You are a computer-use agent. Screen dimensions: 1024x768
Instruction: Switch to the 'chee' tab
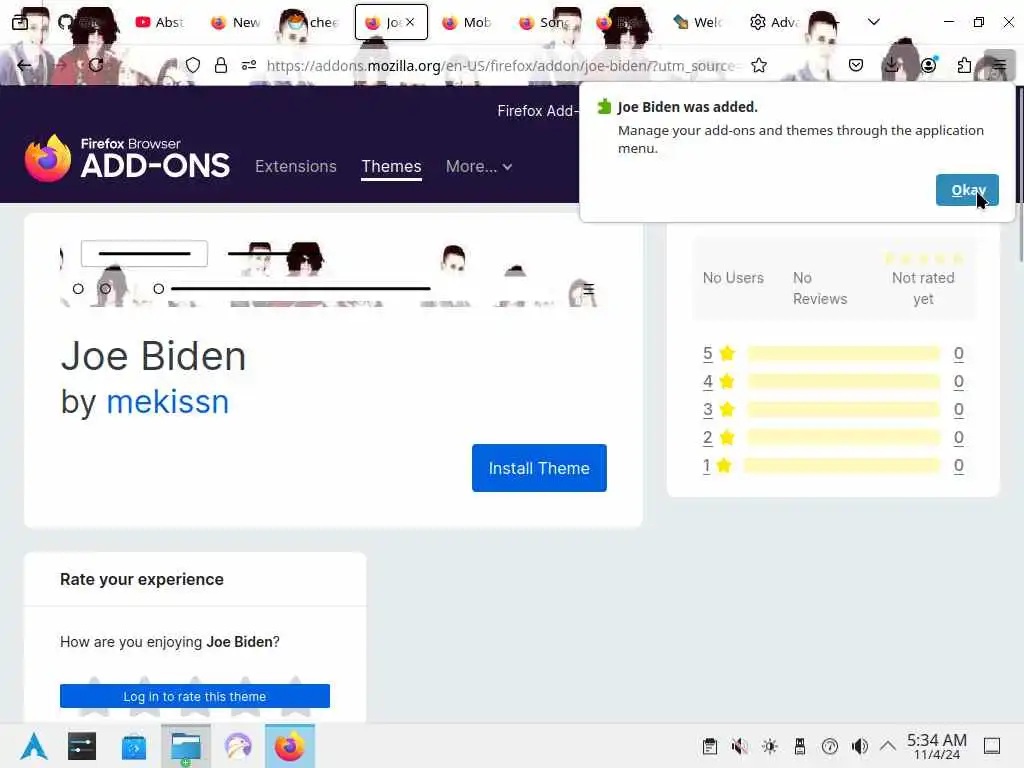coord(313,22)
